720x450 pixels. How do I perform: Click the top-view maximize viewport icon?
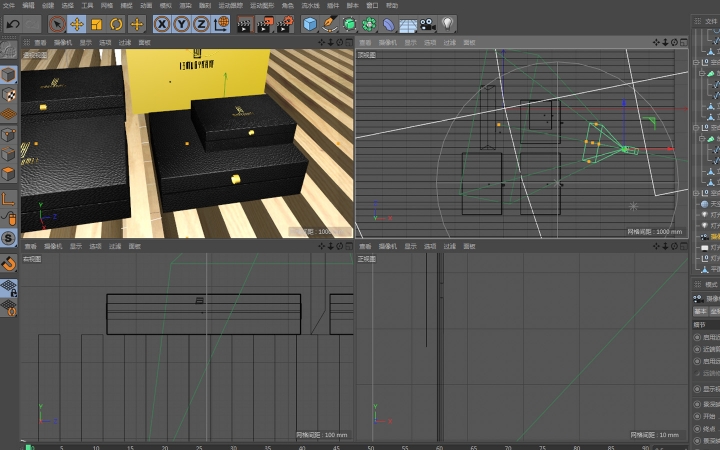[x=685, y=43]
